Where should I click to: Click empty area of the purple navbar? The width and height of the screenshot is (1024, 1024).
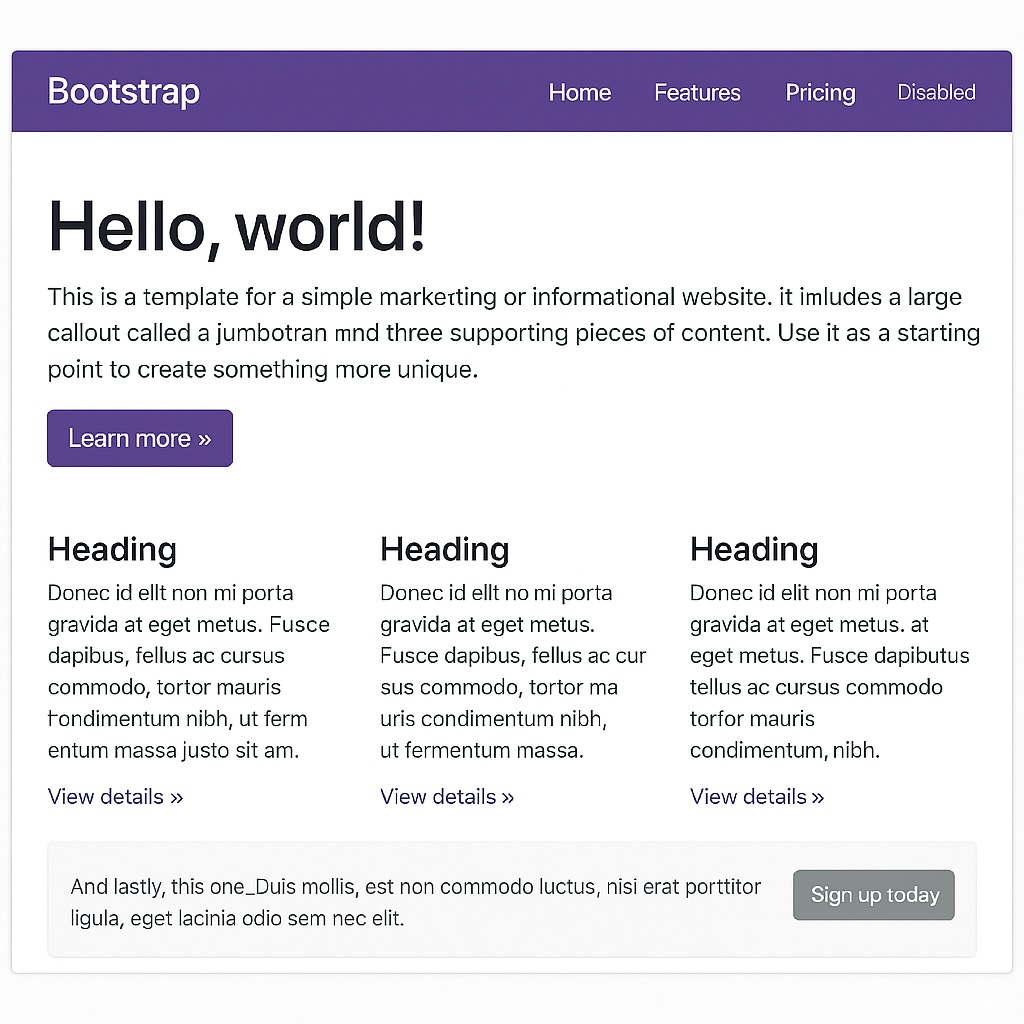pyautogui.click(x=370, y=92)
